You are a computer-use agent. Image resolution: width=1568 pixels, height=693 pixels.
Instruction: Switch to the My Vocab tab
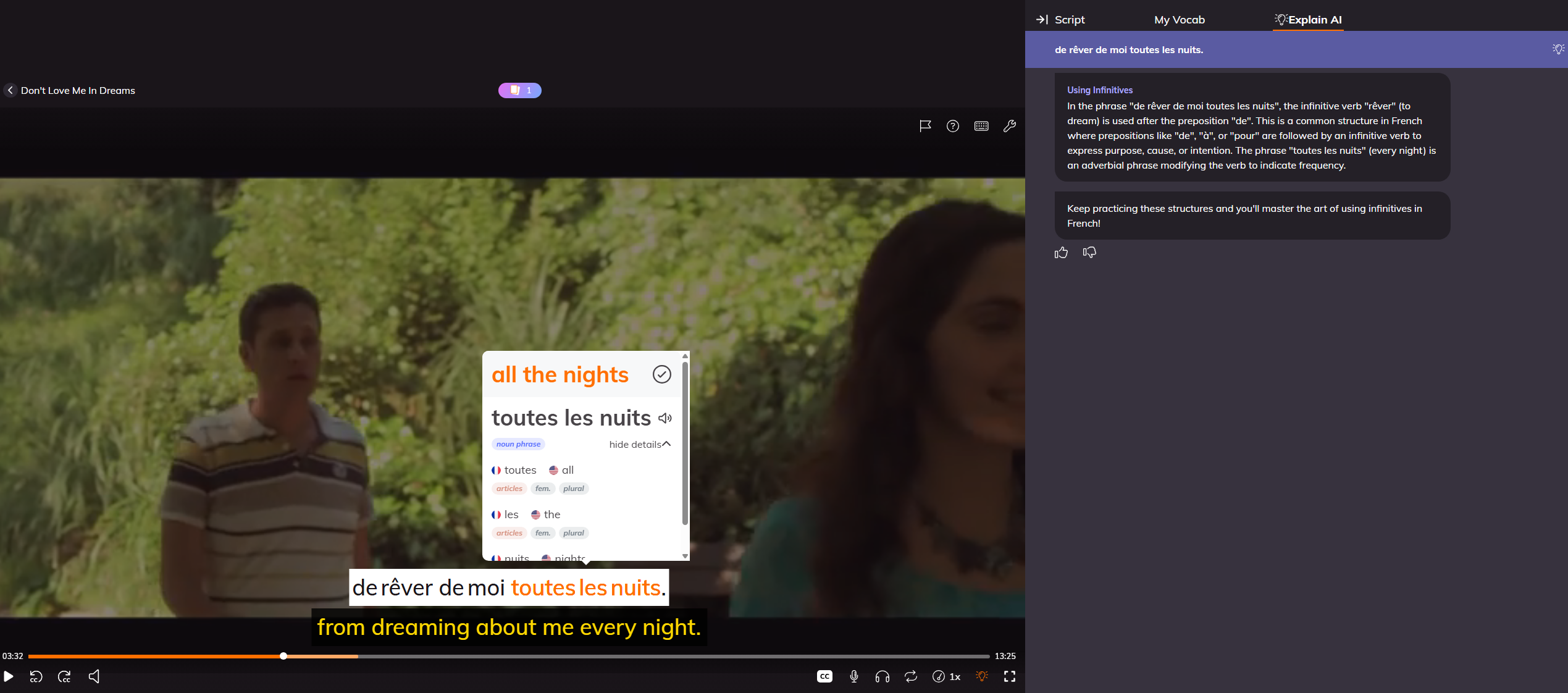click(x=1180, y=20)
